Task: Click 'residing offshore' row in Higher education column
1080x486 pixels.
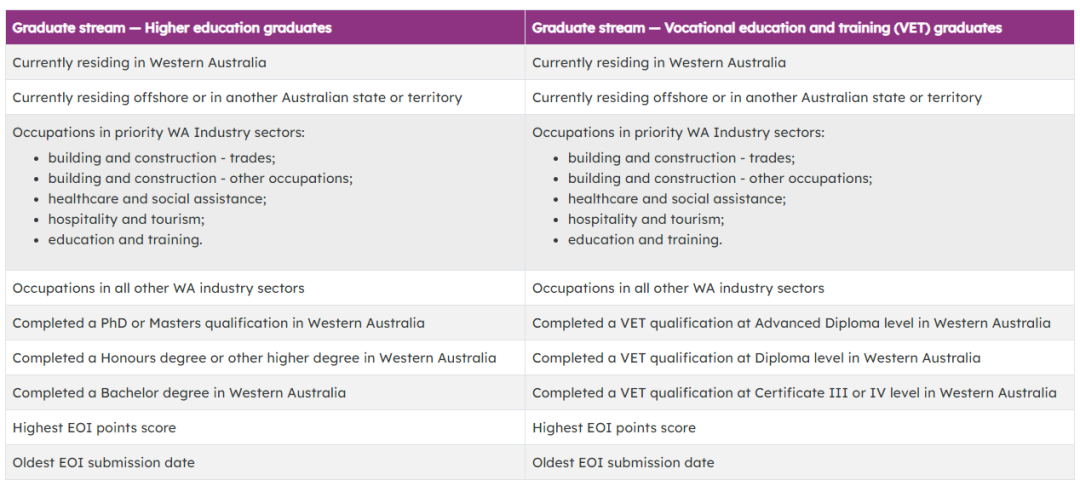Action: click(x=237, y=98)
